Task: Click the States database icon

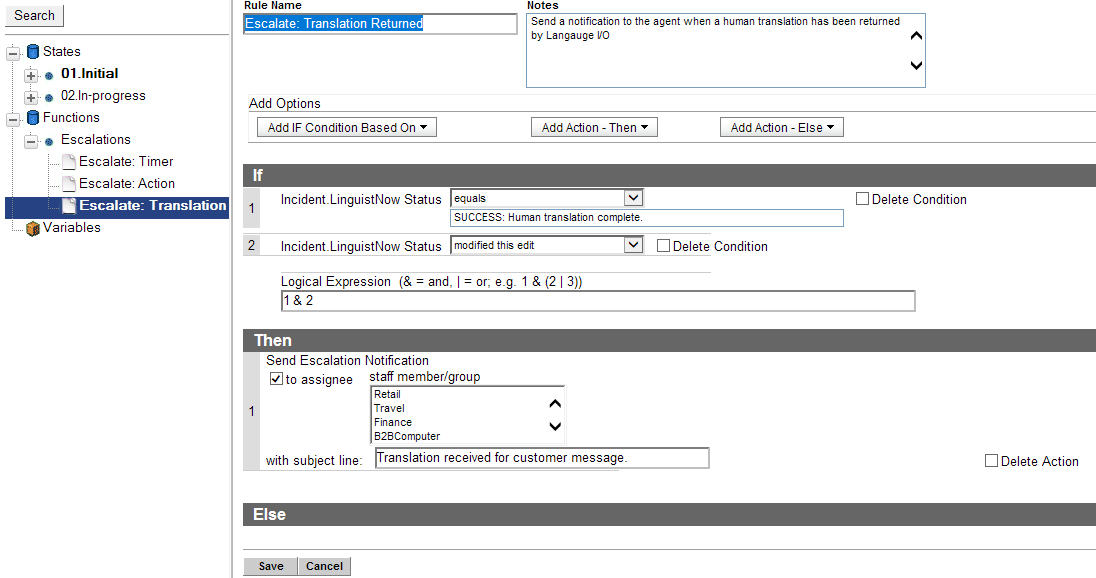Action: pyautogui.click(x=33, y=52)
